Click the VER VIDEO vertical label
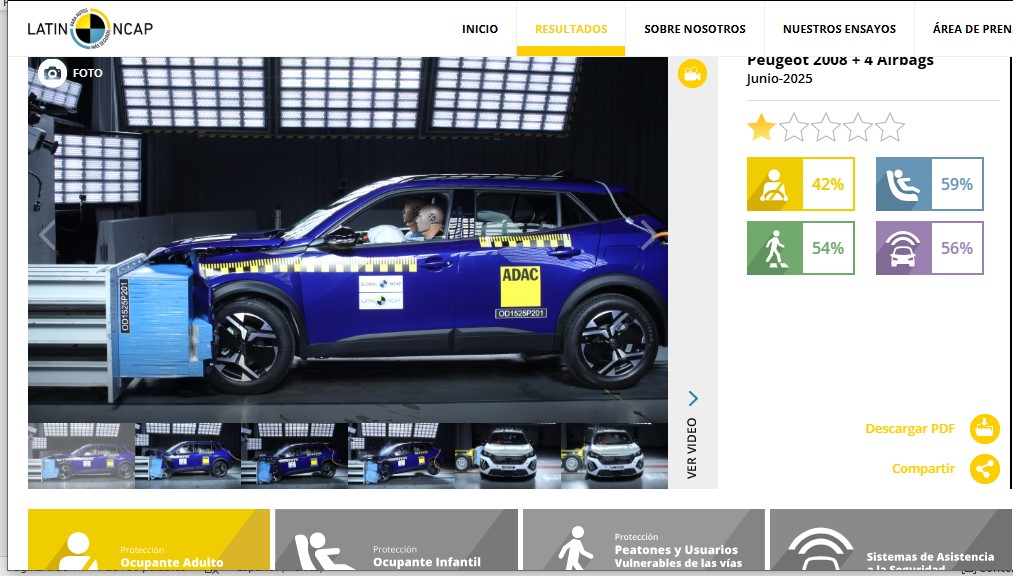This screenshot has height=576, width=1013. 692,448
